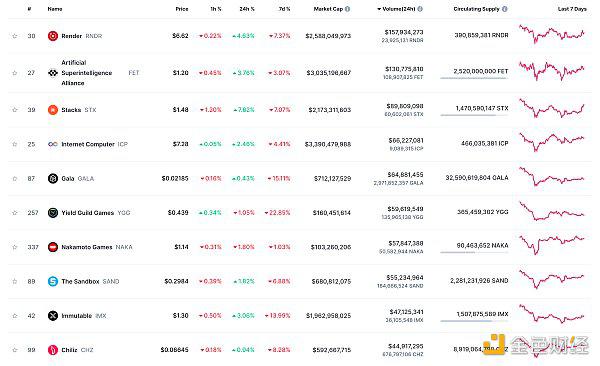Toggle watchlist star for Render
The width and height of the screenshot is (600, 366).
point(15,36)
